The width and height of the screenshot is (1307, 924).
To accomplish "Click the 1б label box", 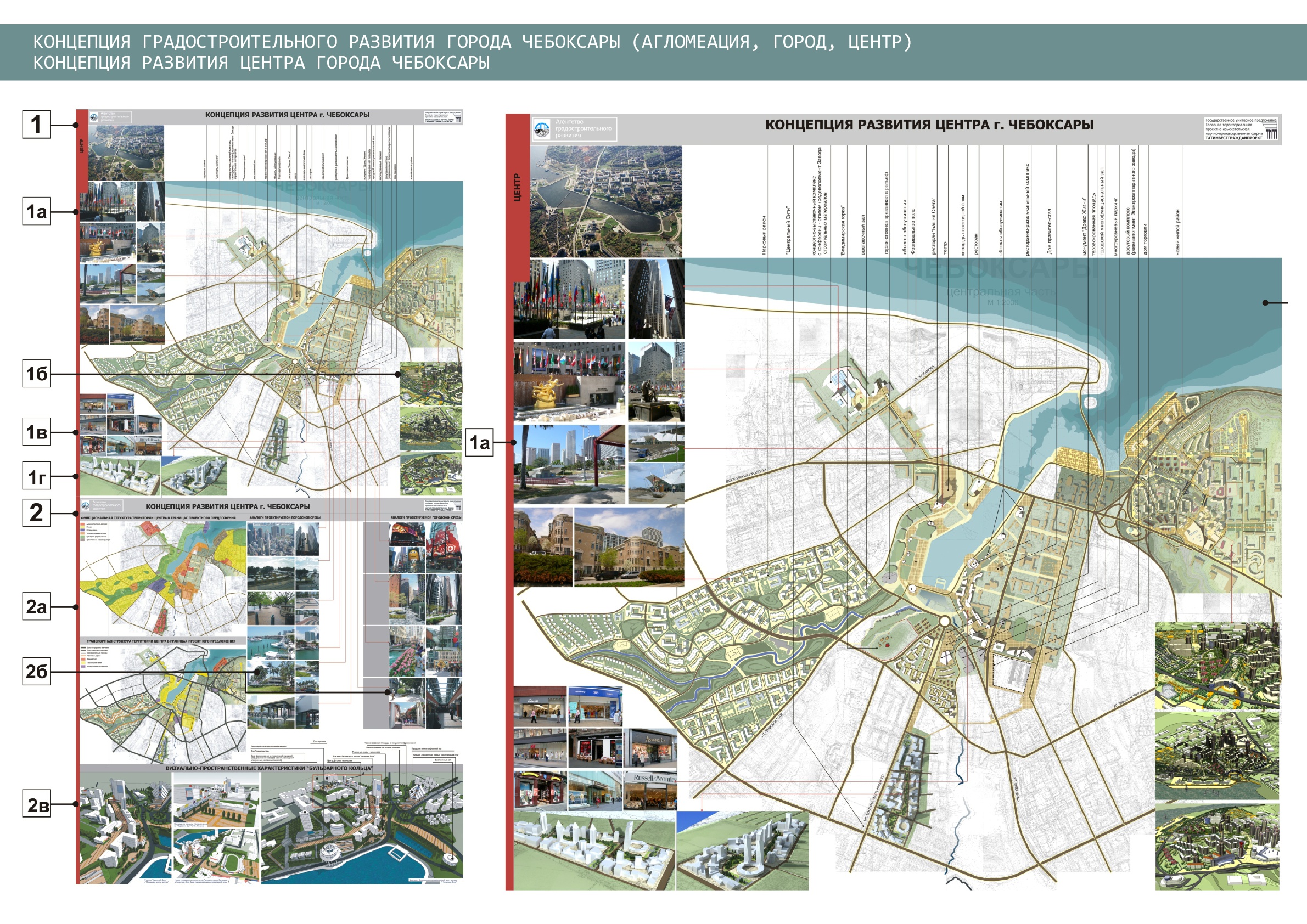I will pos(36,374).
